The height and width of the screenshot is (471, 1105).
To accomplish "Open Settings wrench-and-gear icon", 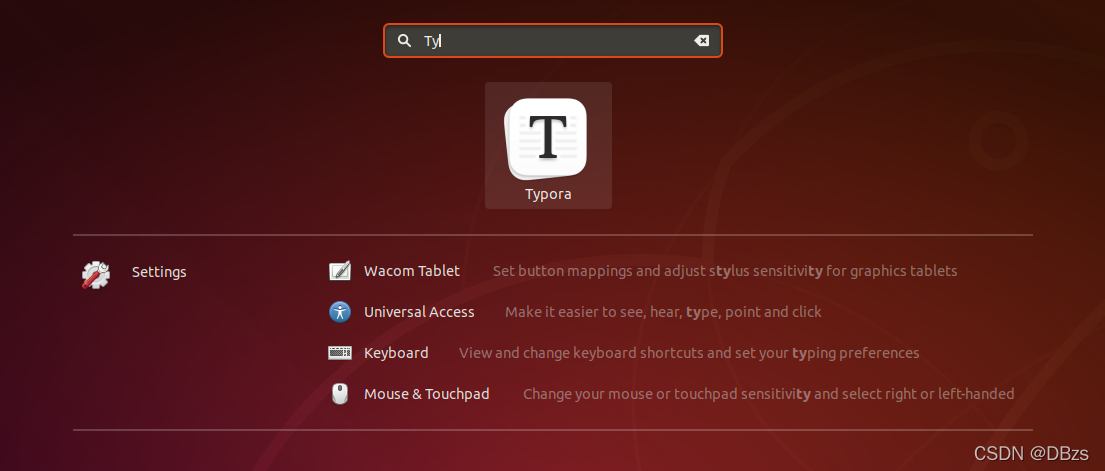I will 96,274.
